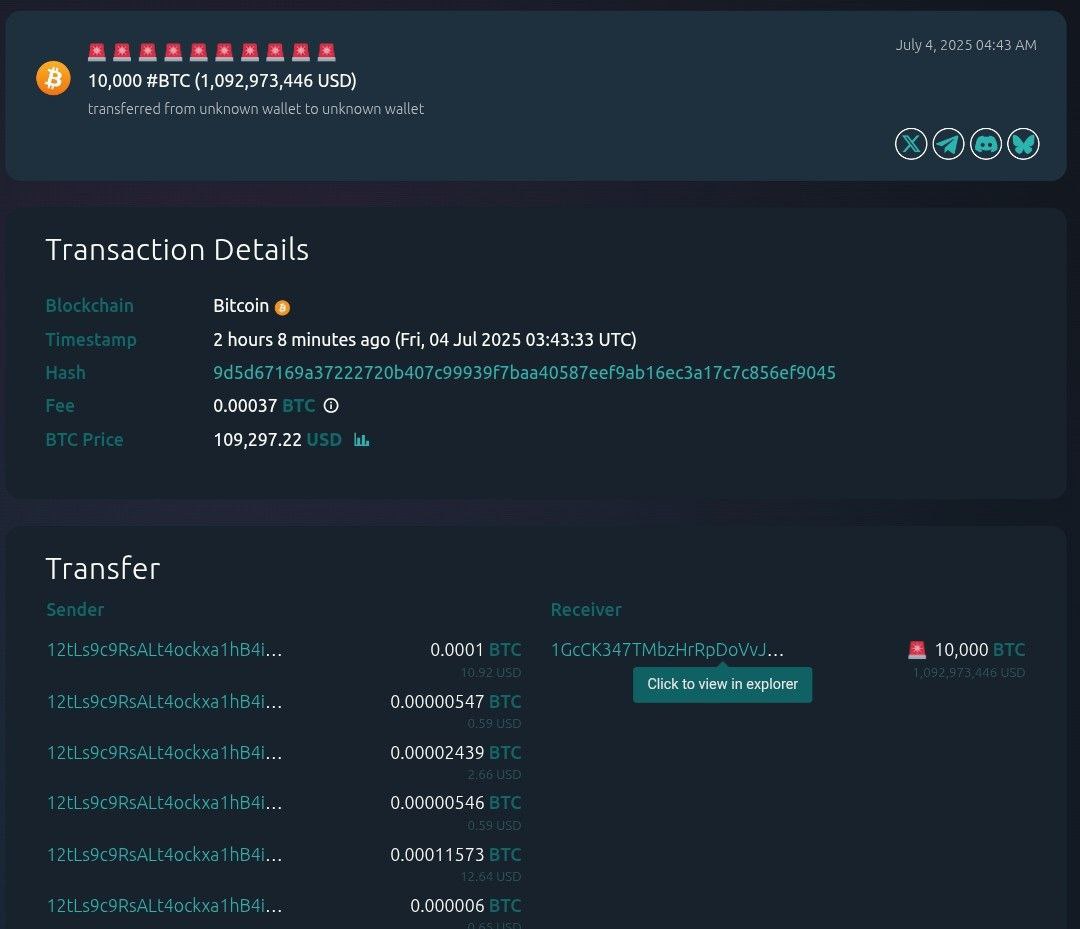
Task: Click the '1,092,973,446 USD' receiver value
Action: [x=968, y=672]
